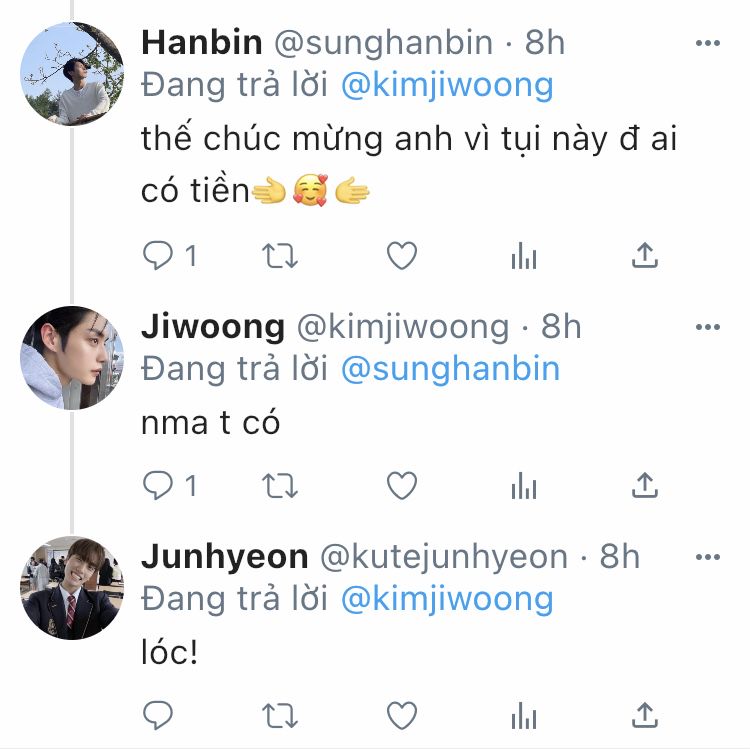Open Junhyeon's profile avatar
Image resolution: width=750 pixels, height=749 pixels.
coord(72,587)
